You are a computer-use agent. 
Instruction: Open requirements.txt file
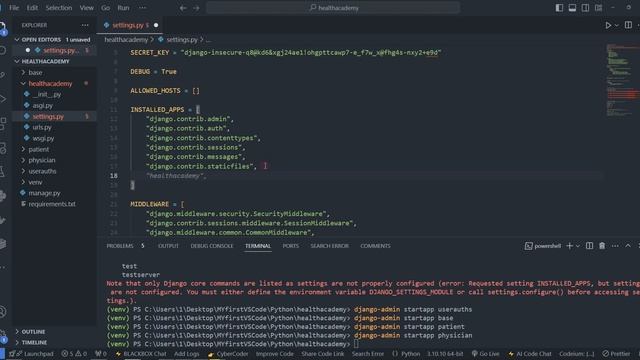pyautogui.click(x=52, y=204)
